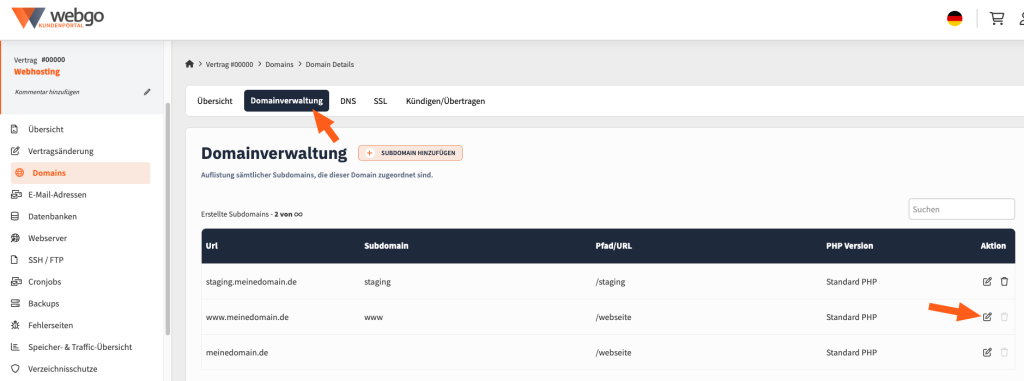Edit the meinedomain.de row with /webseite
Image resolution: width=1024 pixels, height=381 pixels.
tap(987, 352)
